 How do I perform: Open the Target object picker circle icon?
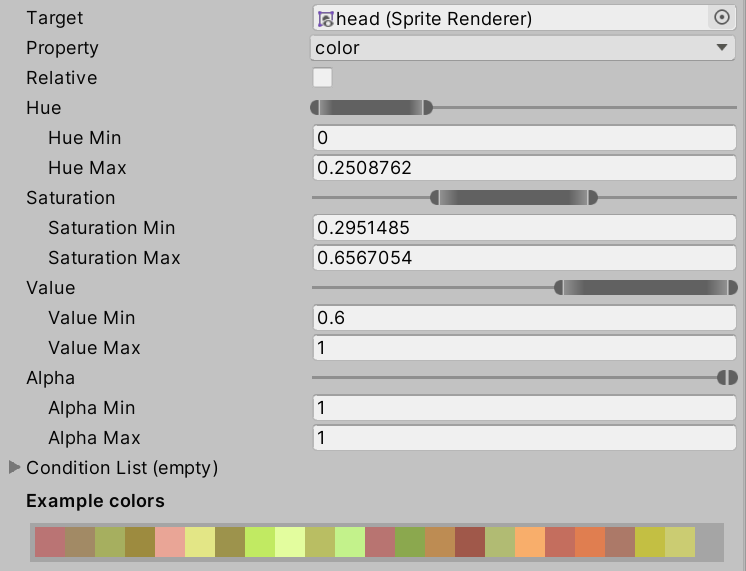click(721, 18)
